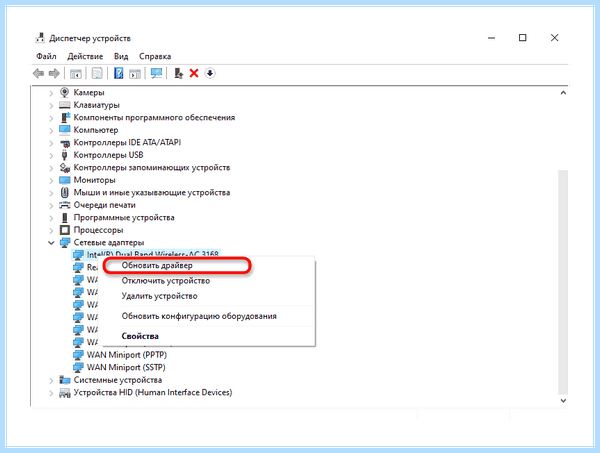
Task: Expand Контроллеры запоминающих устройств node
Action: click(x=51, y=168)
